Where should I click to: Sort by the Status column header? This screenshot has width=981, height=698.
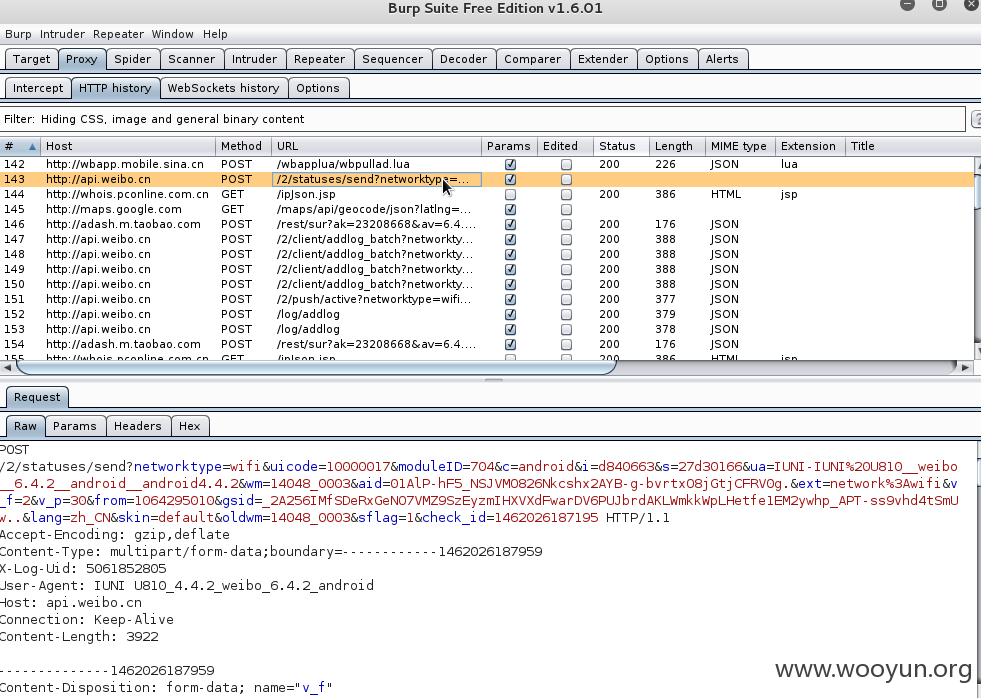point(621,146)
